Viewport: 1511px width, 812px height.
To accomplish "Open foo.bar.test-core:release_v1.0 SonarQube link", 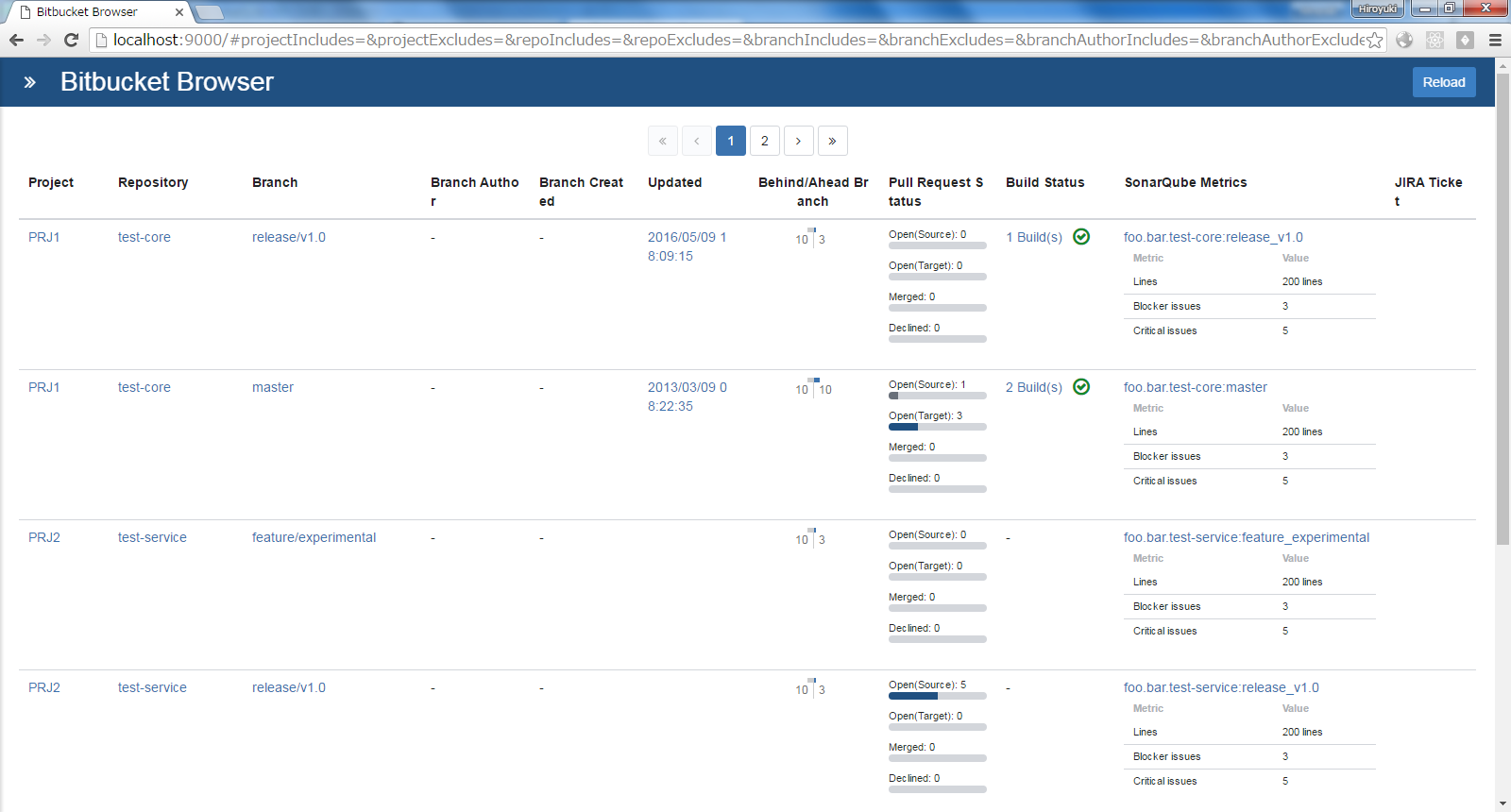I will [1214, 237].
